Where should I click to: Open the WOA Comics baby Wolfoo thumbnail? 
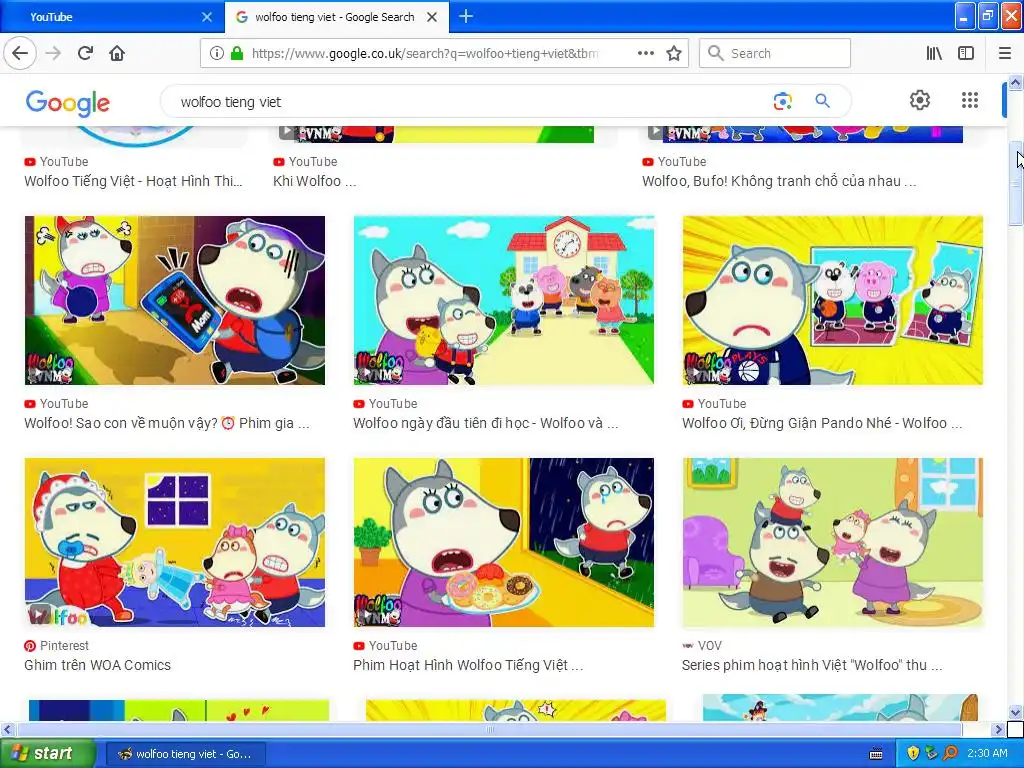tap(175, 542)
